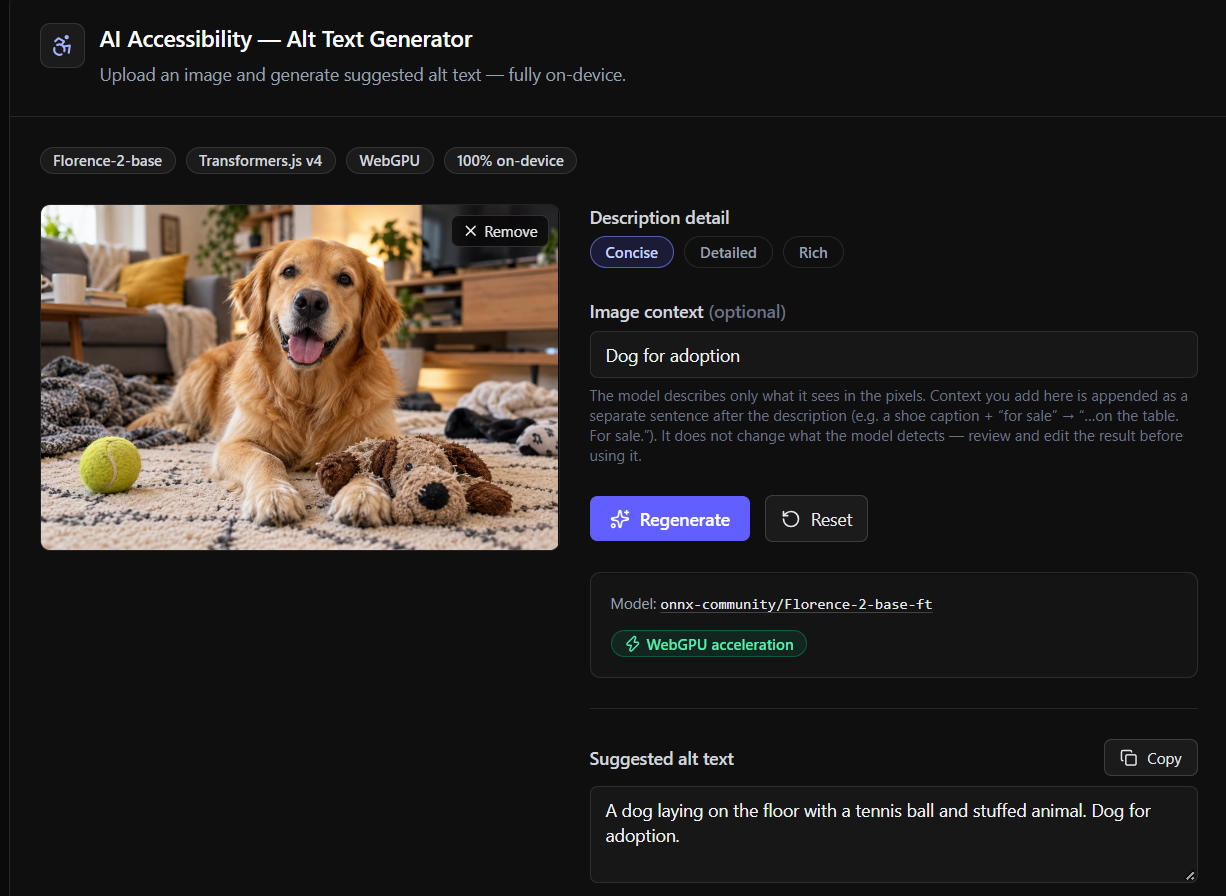Screen dimensions: 1226x896
Task: Click the 100% on-device tag
Action: pos(510,160)
